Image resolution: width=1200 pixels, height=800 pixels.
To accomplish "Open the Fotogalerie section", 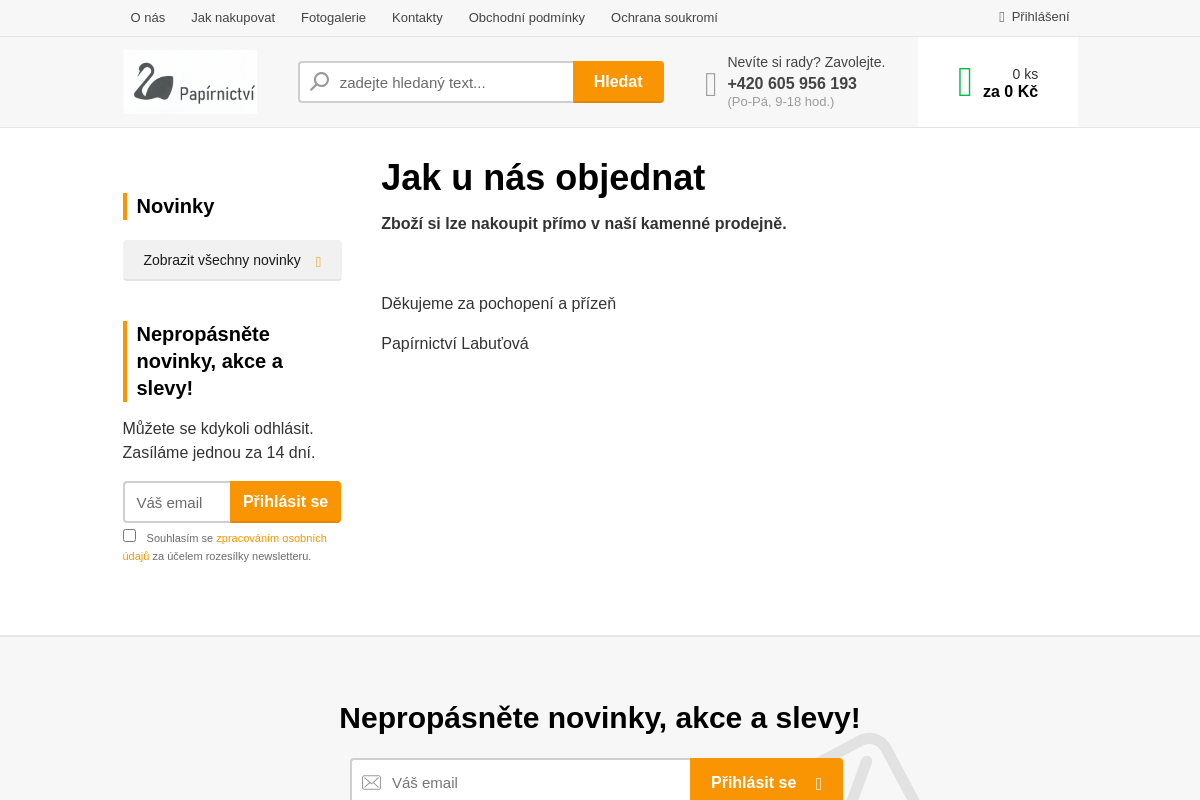I will pyautogui.click(x=333, y=17).
